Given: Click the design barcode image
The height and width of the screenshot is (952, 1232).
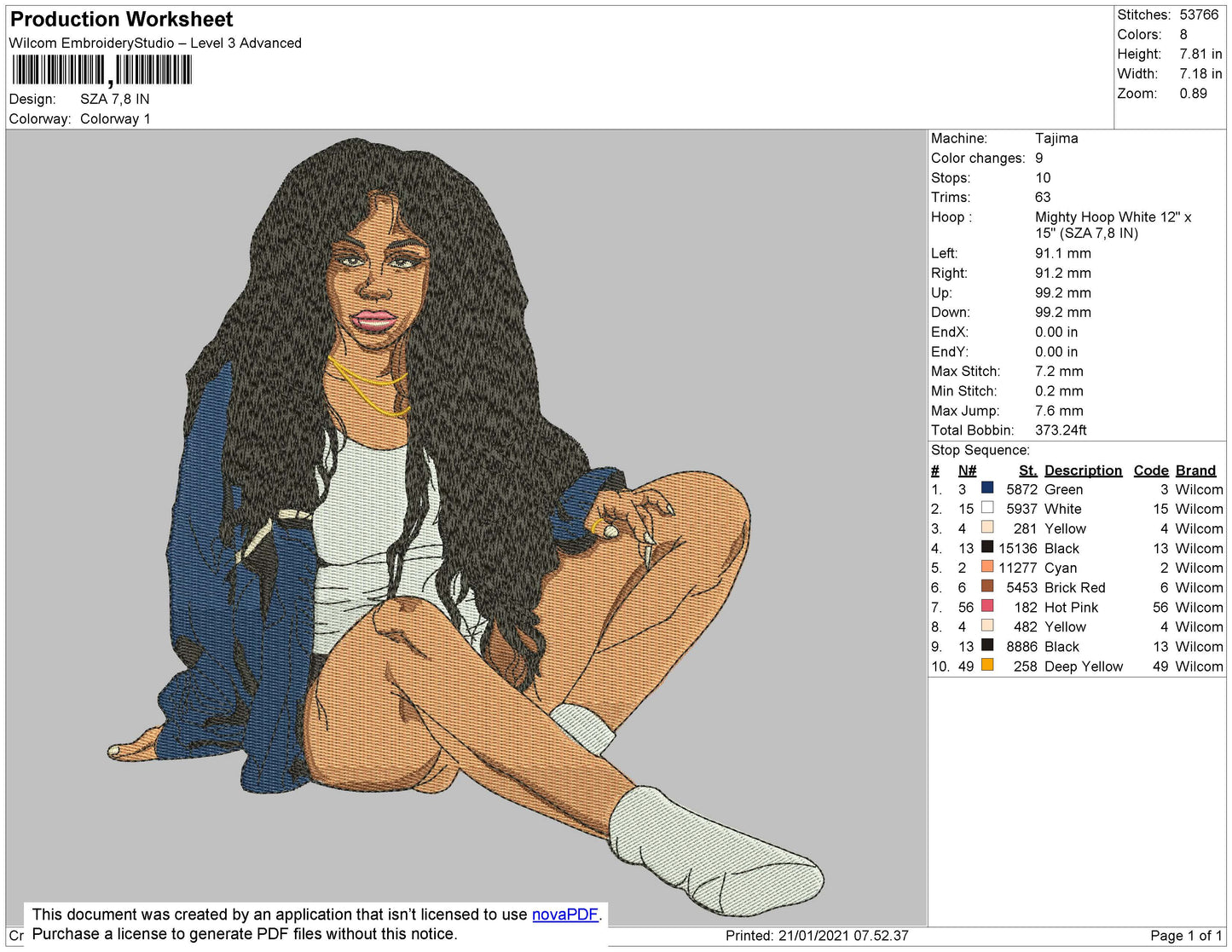Looking at the screenshot, I should click(x=102, y=72).
